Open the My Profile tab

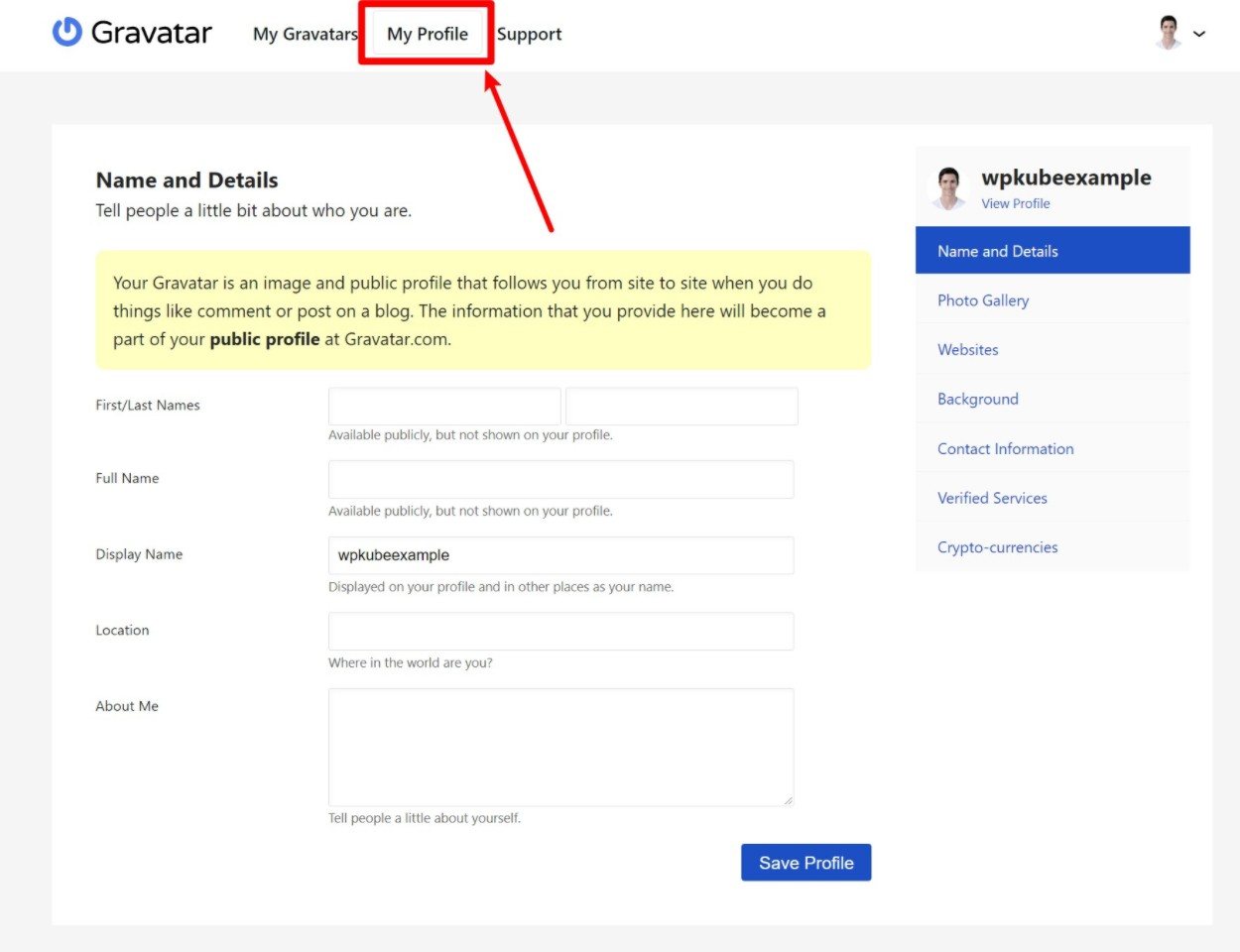pyautogui.click(x=428, y=34)
